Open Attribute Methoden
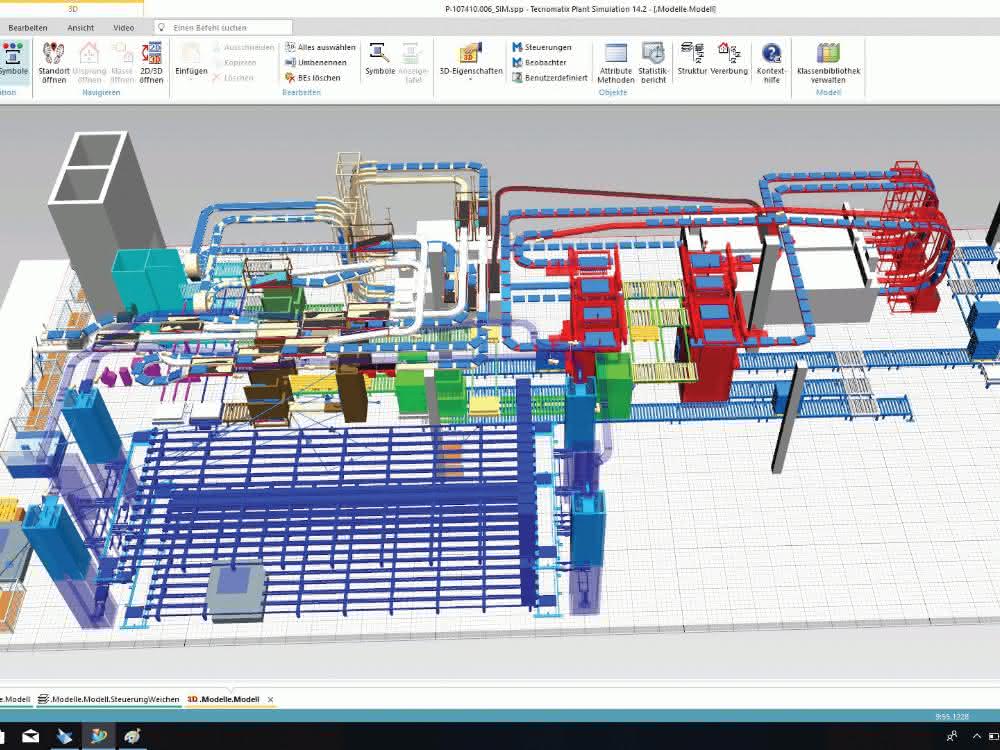Image resolution: width=1000 pixels, height=750 pixels. point(615,62)
